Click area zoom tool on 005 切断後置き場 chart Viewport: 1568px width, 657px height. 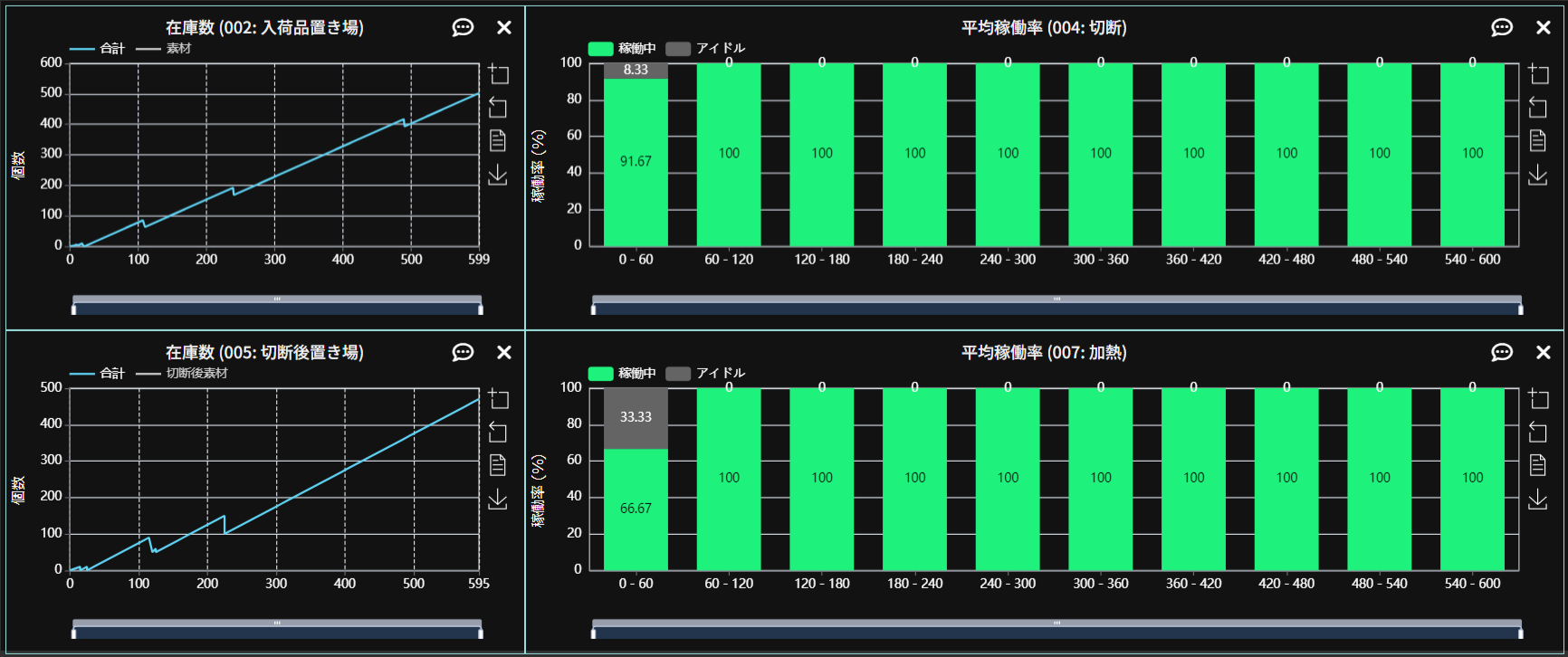[x=498, y=399]
